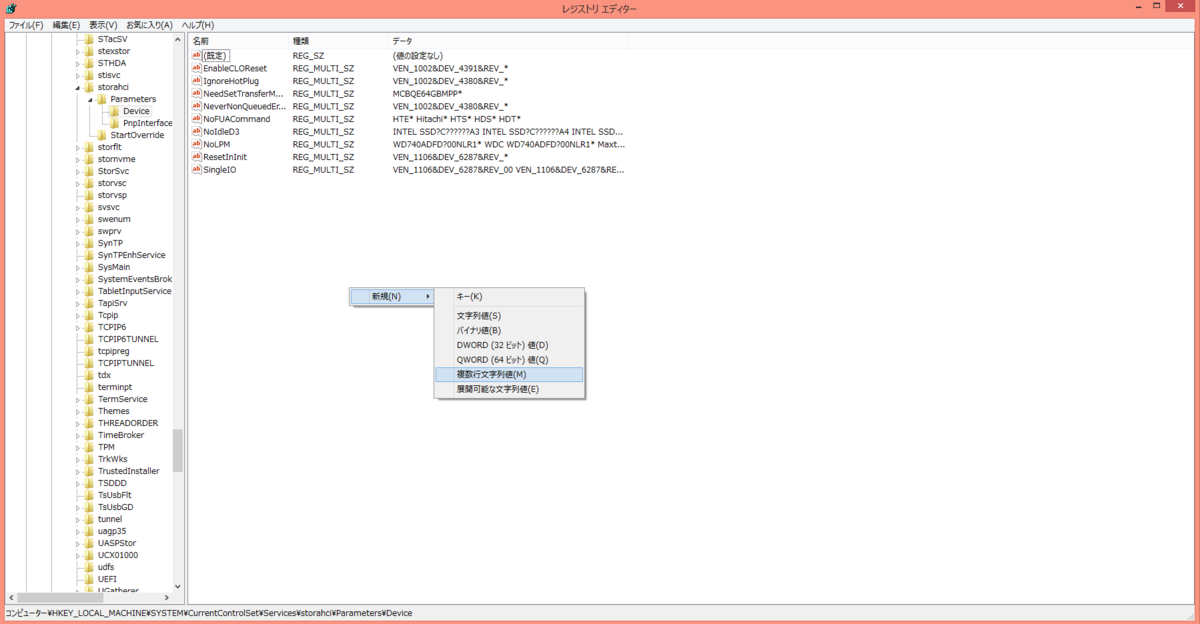Click the UASPStor folder icon
Image resolution: width=1200 pixels, height=624 pixels.
89,543
